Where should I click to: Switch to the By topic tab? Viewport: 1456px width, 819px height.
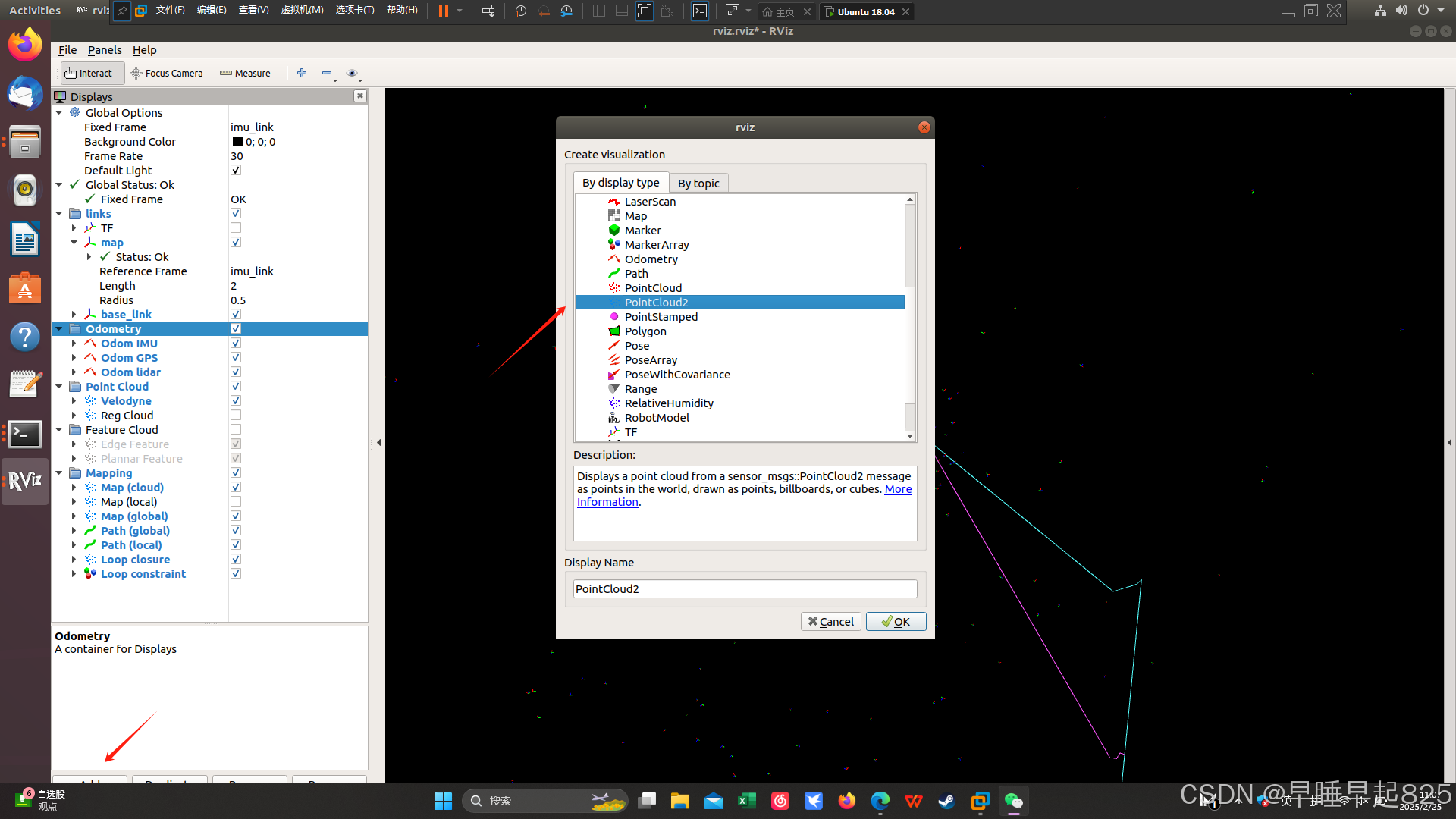698,184
